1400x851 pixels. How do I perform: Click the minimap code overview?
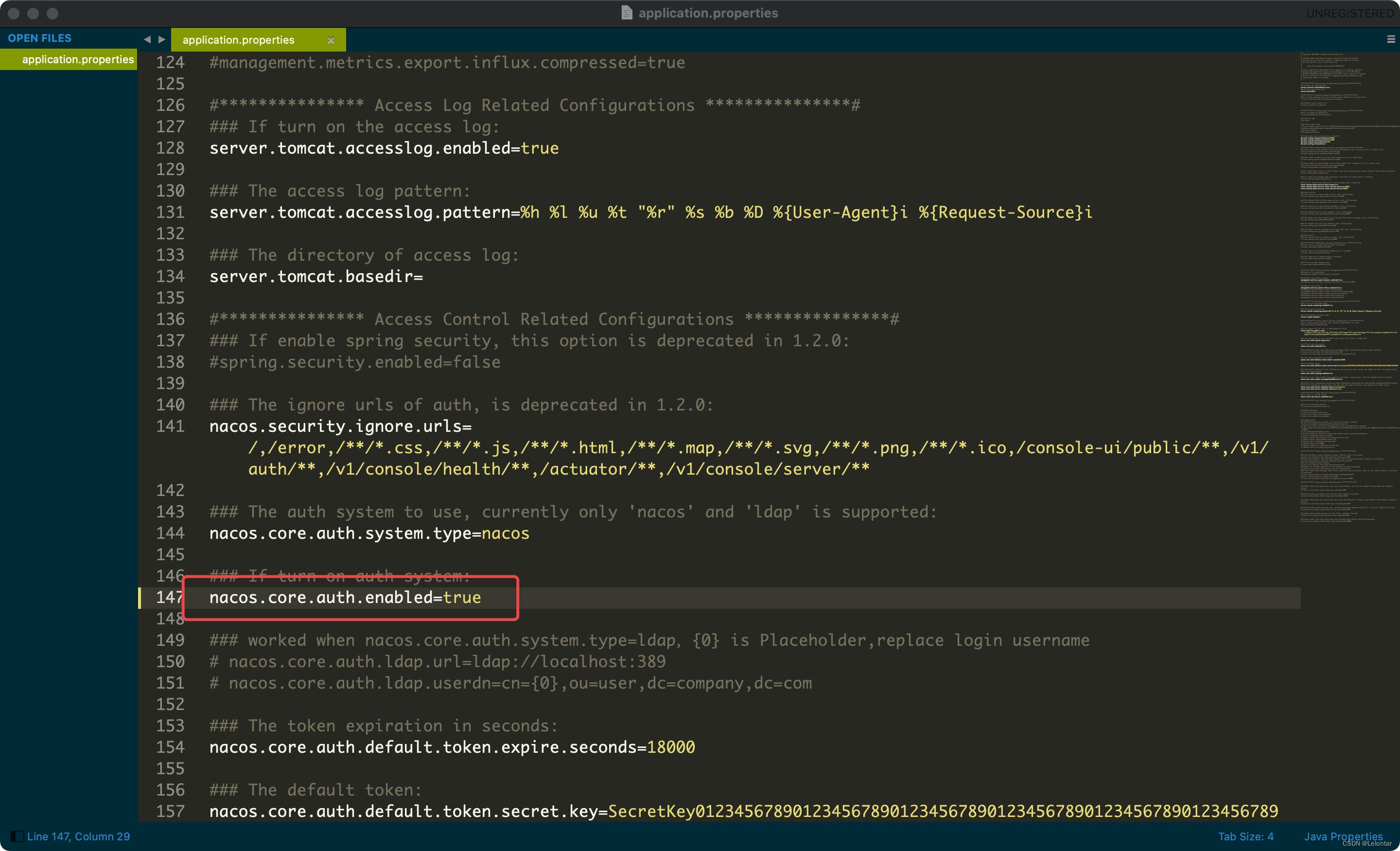(1349, 287)
